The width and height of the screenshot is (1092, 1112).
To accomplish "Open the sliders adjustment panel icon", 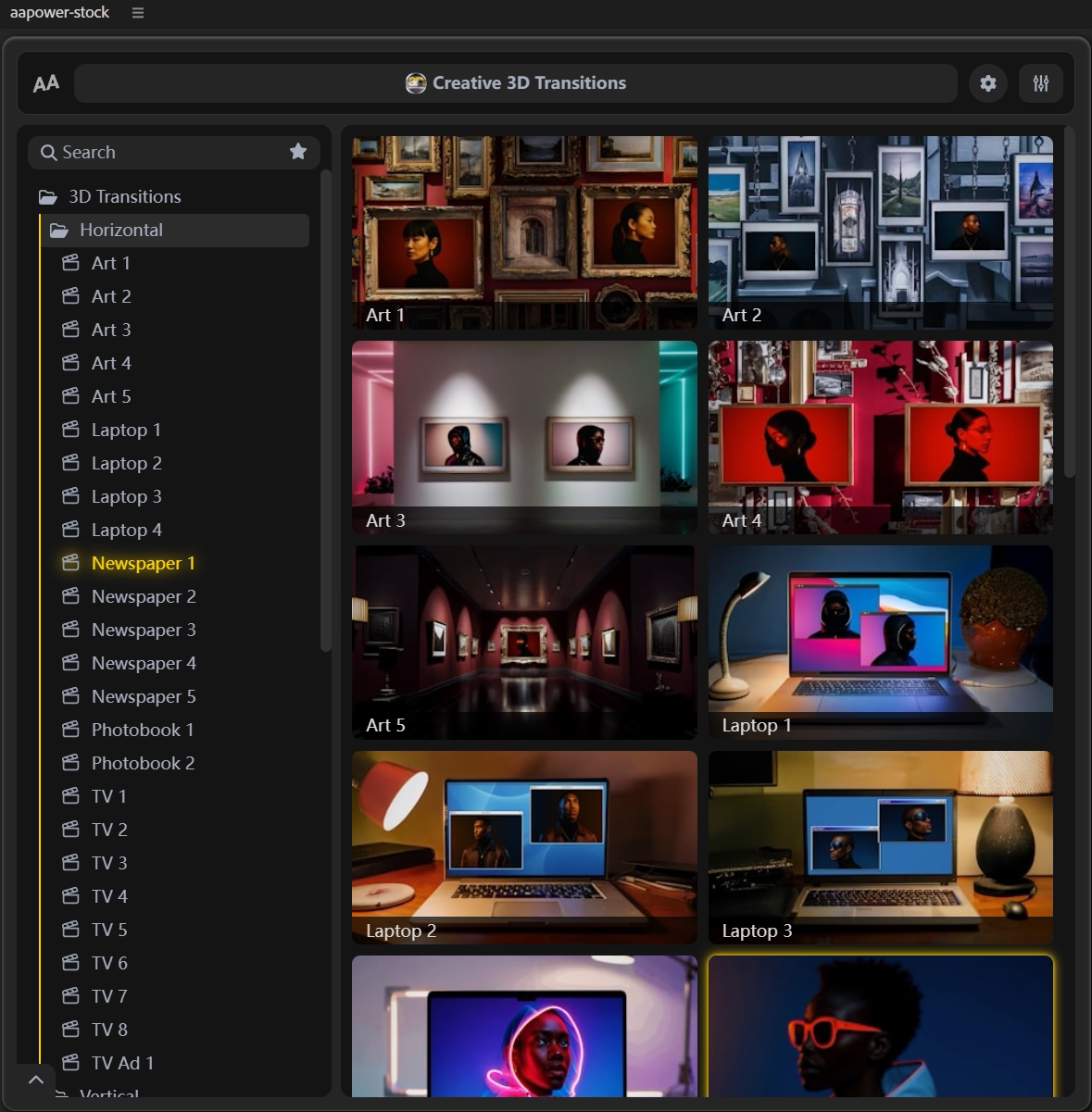I will pos(1040,83).
